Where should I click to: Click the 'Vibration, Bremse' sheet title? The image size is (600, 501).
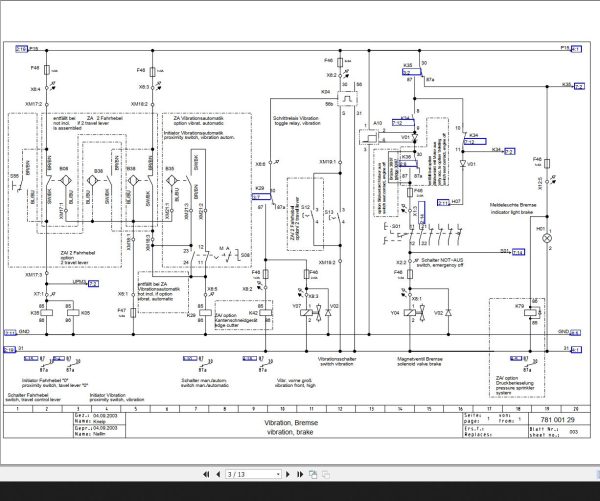(x=291, y=423)
